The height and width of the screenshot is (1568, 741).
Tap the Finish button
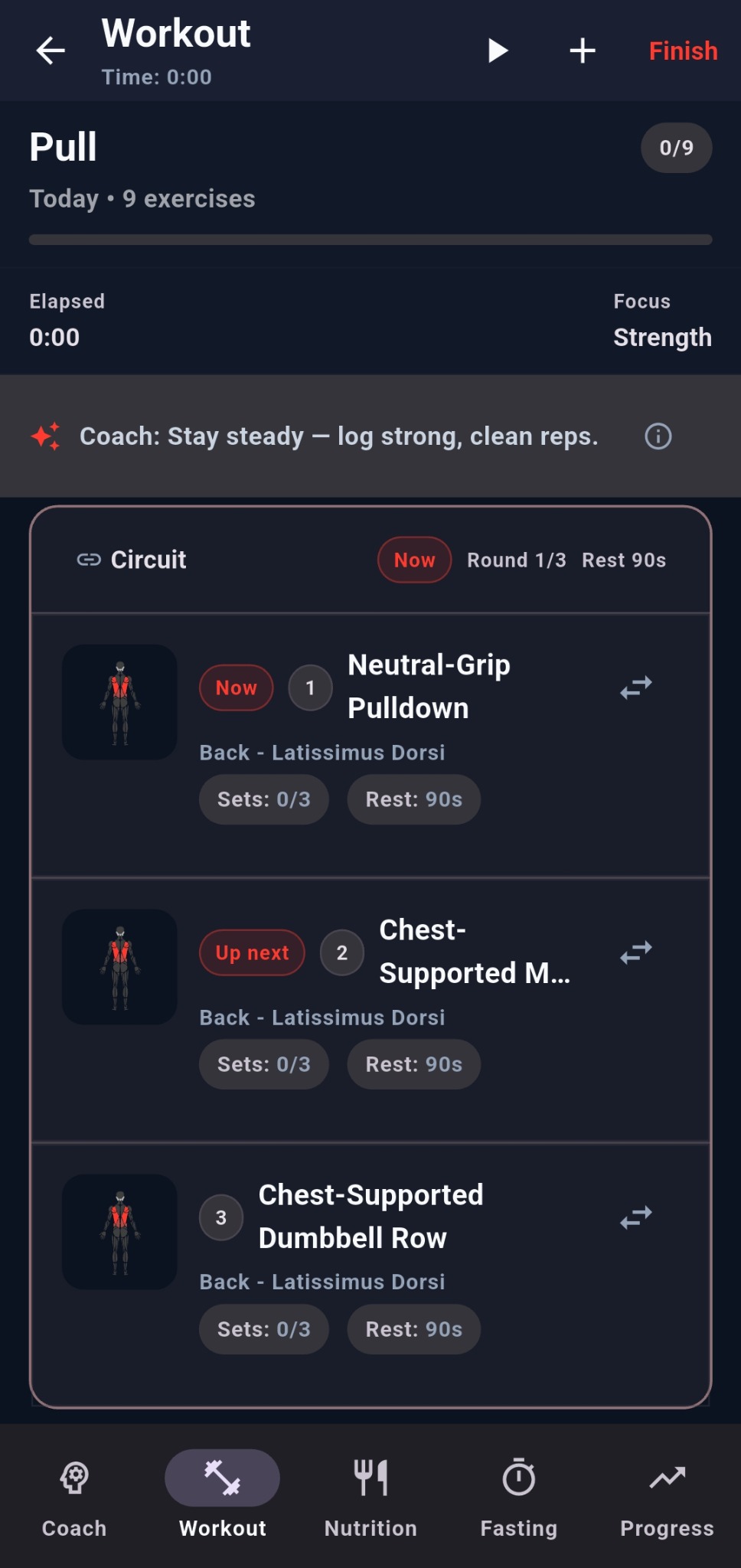coord(682,51)
